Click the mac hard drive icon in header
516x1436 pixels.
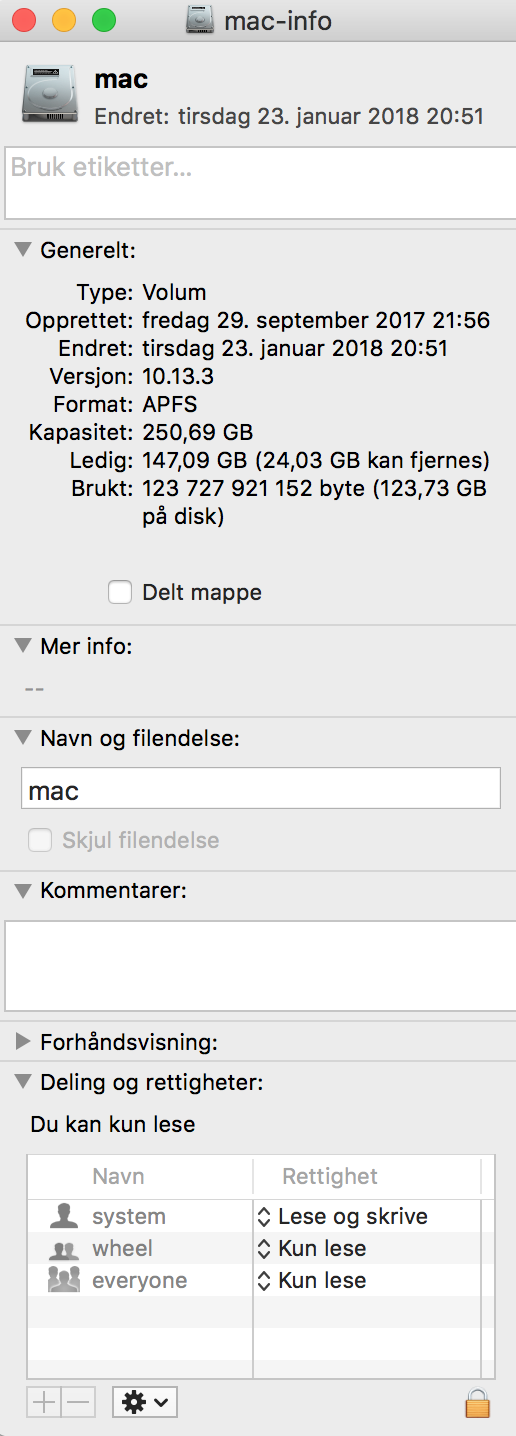[x=50, y=95]
